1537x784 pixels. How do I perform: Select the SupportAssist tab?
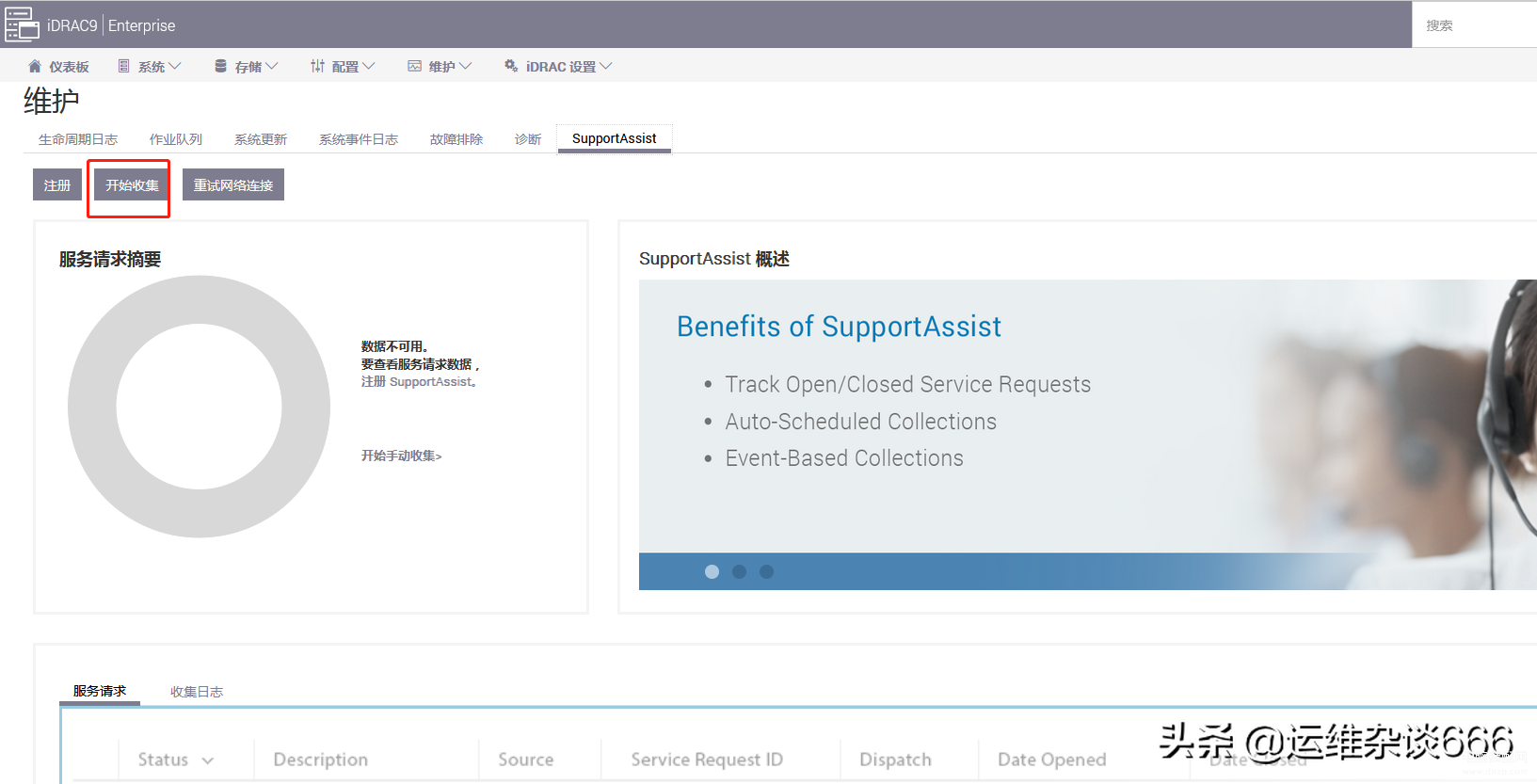click(x=615, y=138)
